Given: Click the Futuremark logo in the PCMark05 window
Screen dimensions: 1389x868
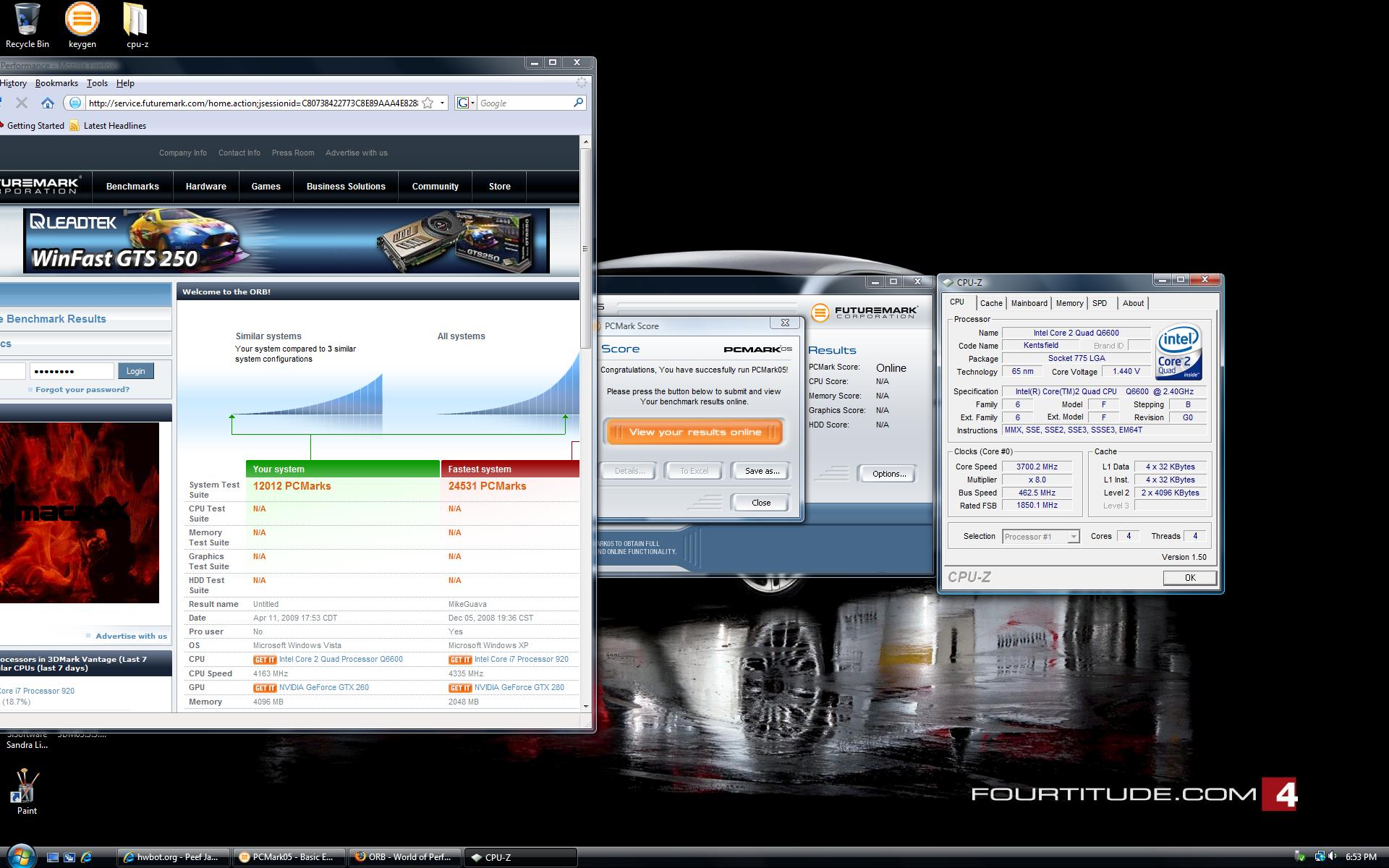Looking at the screenshot, I should pyautogui.click(x=865, y=312).
